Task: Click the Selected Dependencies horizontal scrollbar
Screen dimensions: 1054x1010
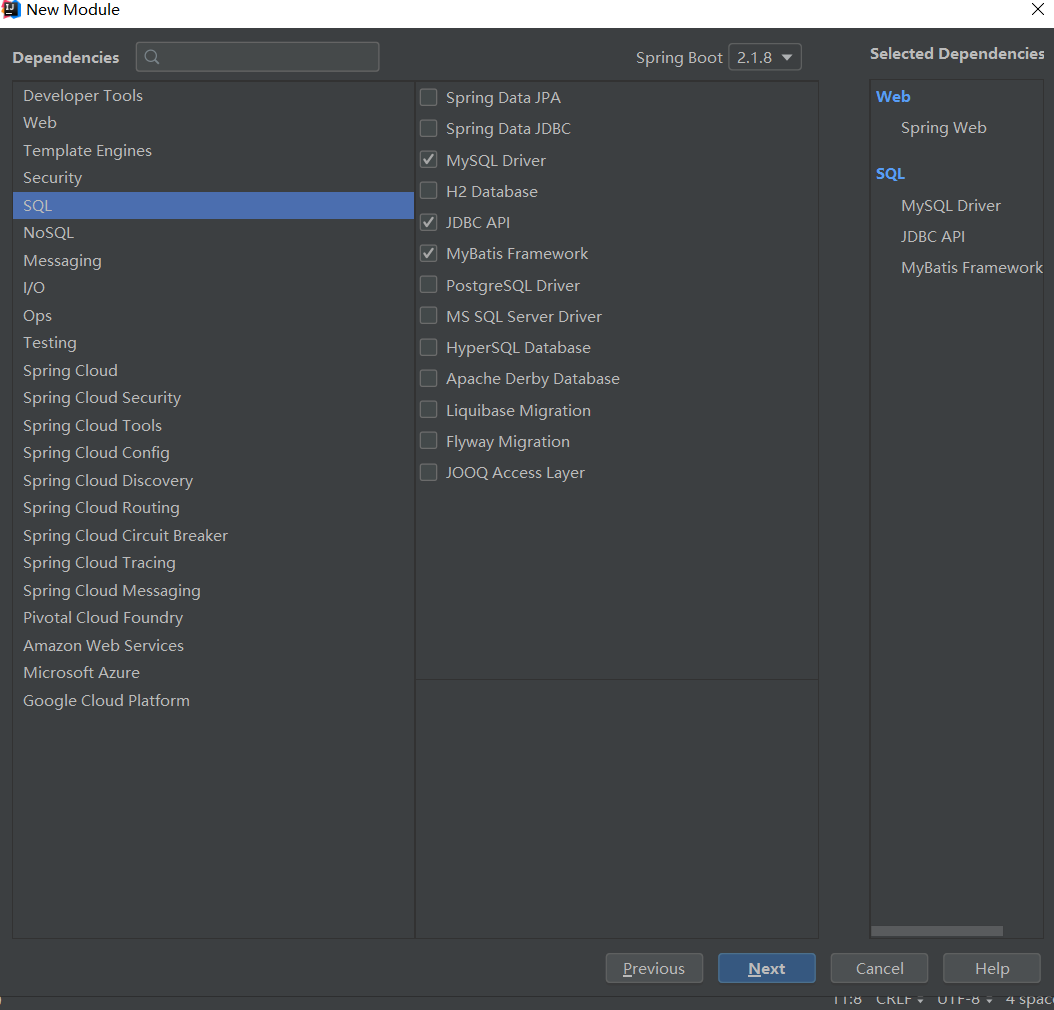Action: point(936,931)
